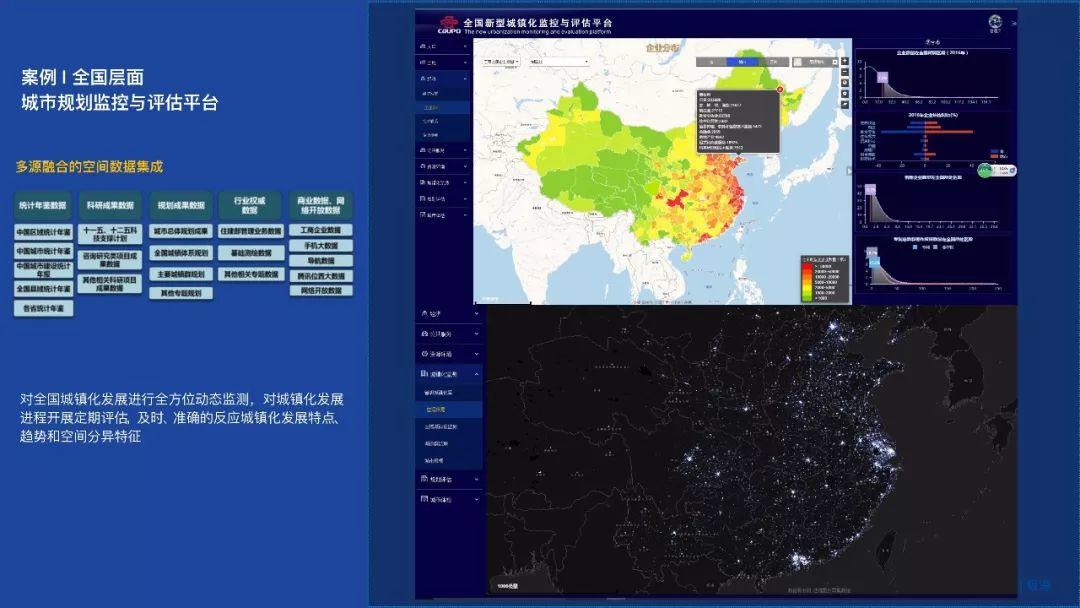
Task: Click the 基础测绘数据 box
Action: [x=251, y=253]
